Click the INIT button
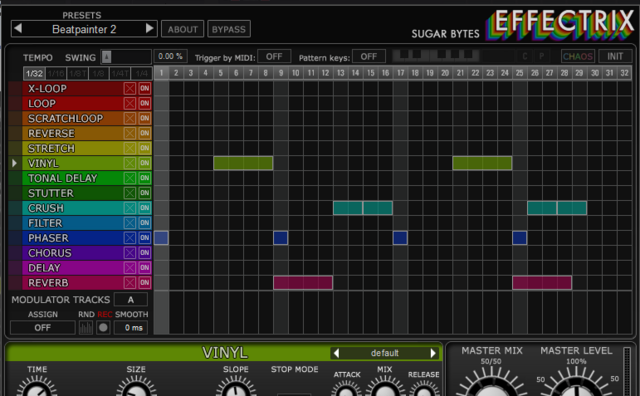Viewport: 640px width, 396px height. tap(615, 56)
